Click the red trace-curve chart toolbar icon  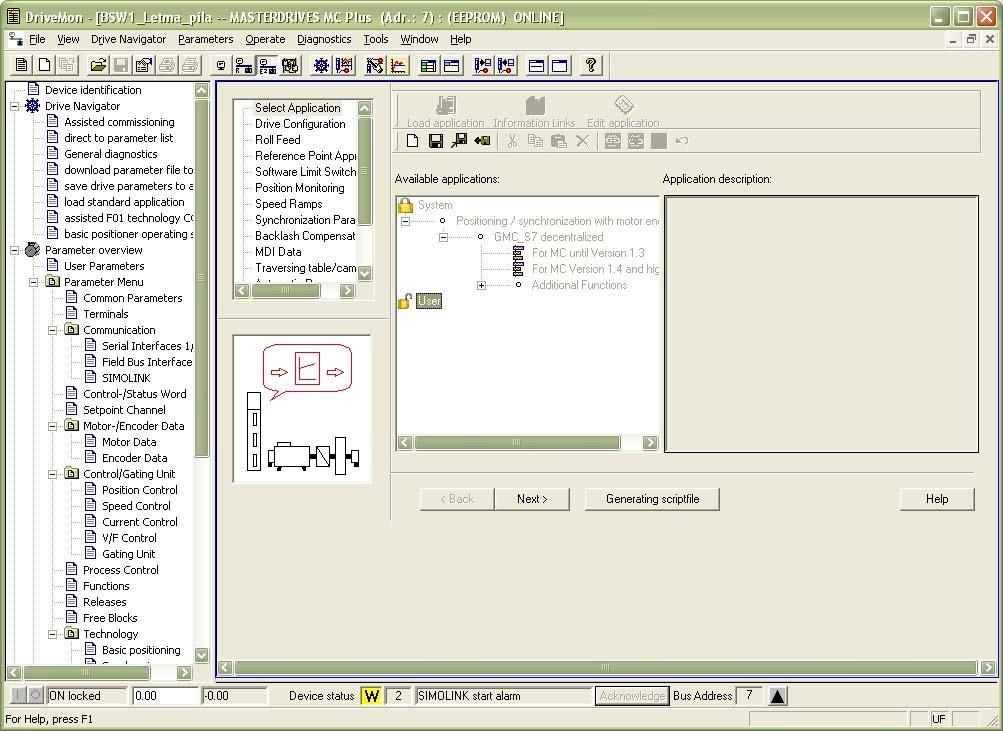pyautogui.click(x=399, y=65)
